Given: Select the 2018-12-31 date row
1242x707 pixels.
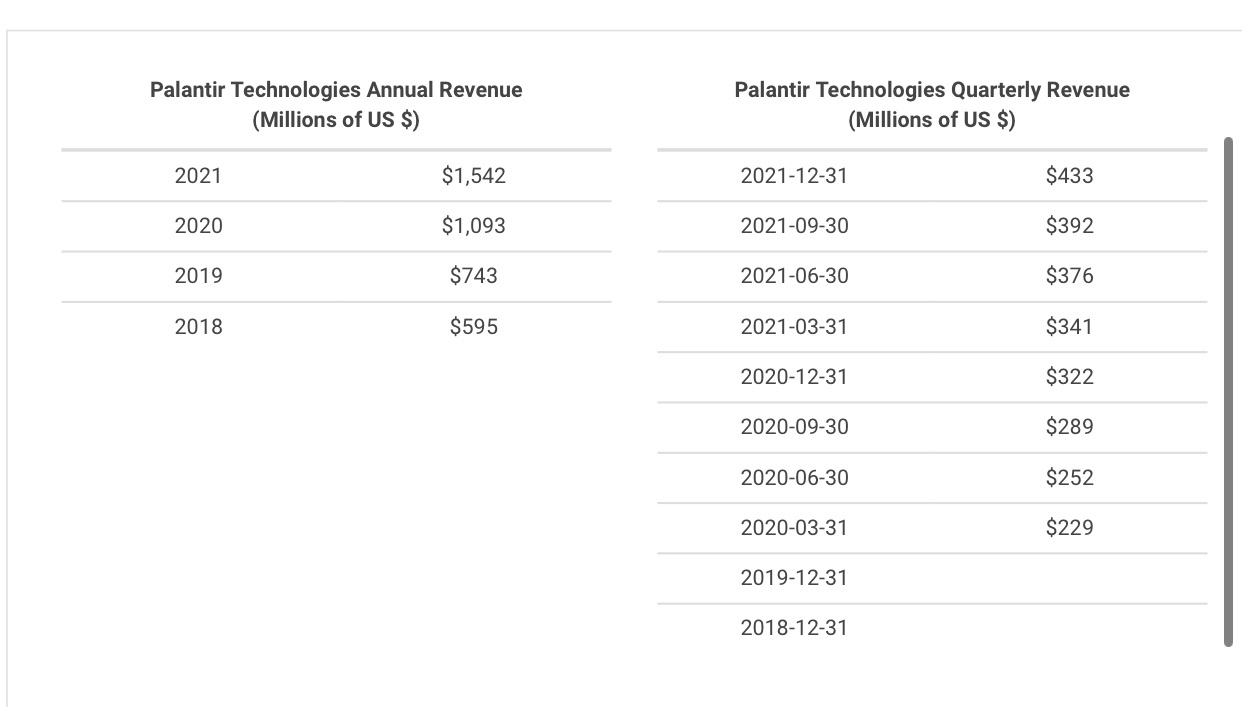Looking at the screenshot, I should click(x=794, y=628).
